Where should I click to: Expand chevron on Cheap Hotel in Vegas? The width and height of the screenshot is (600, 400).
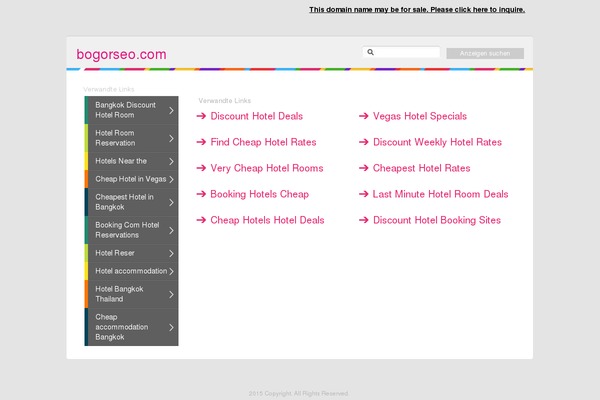(x=171, y=179)
